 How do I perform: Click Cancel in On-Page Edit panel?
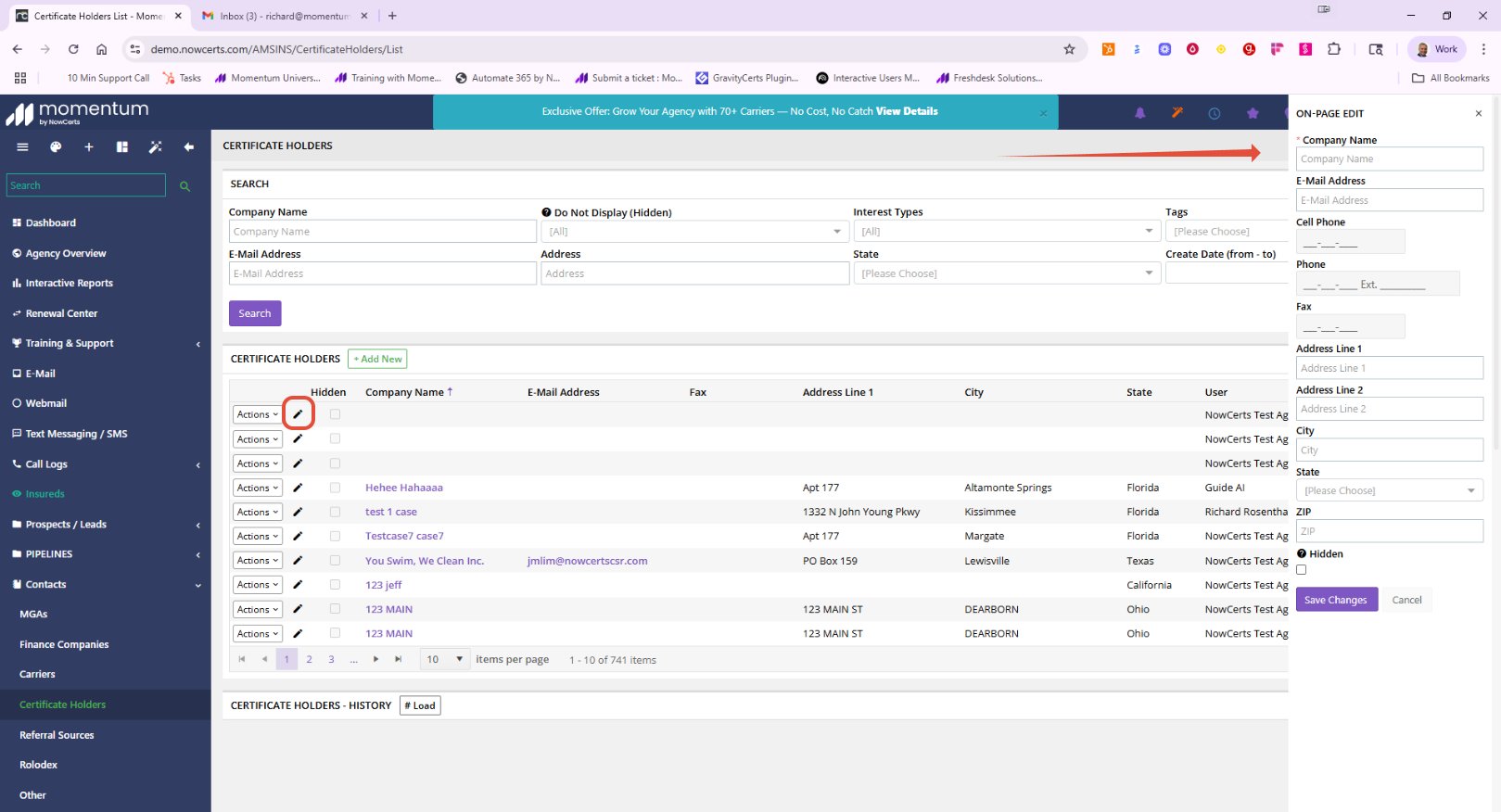click(x=1406, y=600)
